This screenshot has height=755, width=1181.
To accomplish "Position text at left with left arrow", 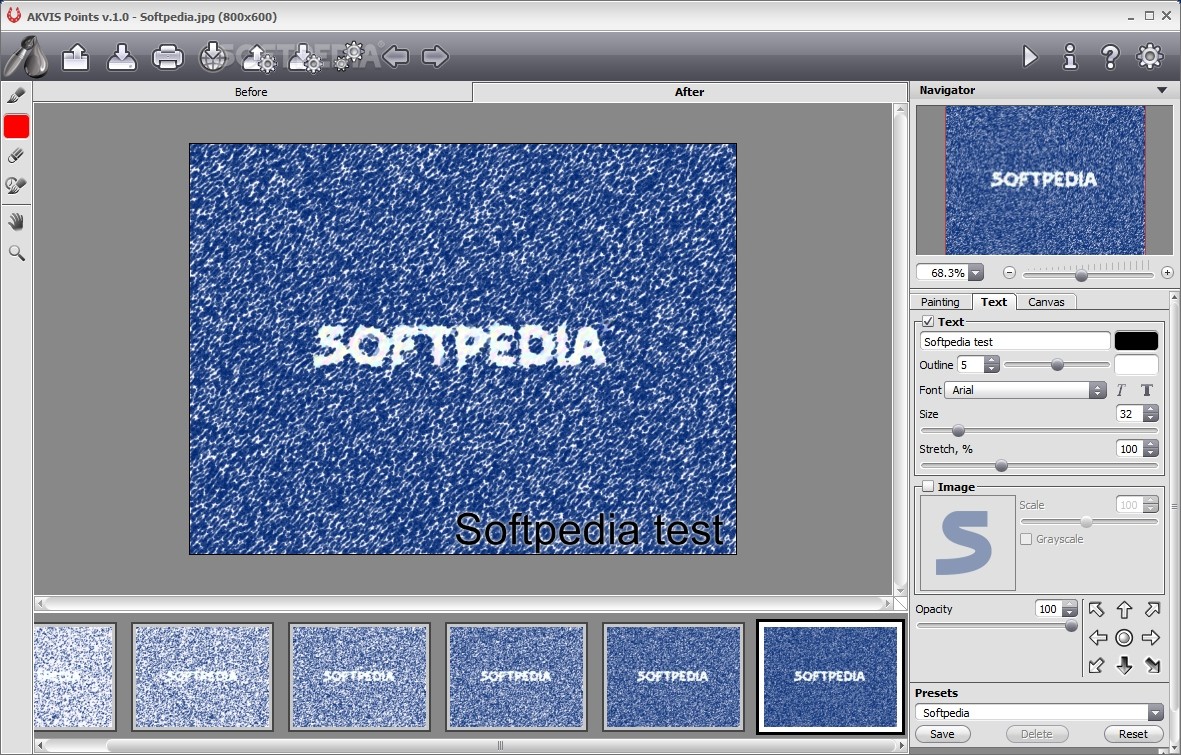I will click(1097, 638).
